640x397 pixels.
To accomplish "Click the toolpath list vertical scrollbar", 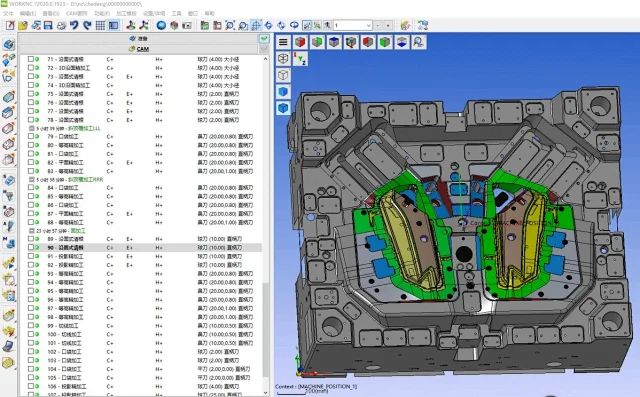I will (x=265, y=224).
